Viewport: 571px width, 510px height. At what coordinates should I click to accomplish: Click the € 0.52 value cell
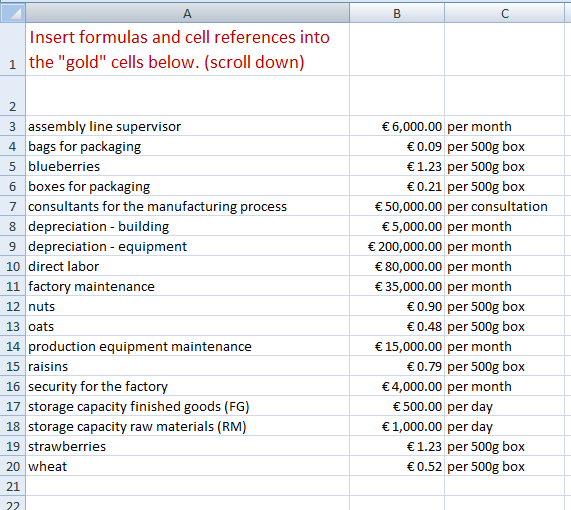(x=397, y=466)
